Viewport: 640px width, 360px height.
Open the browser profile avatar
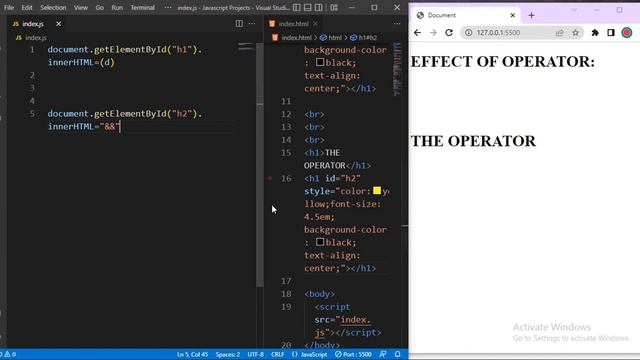(x=627, y=33)
